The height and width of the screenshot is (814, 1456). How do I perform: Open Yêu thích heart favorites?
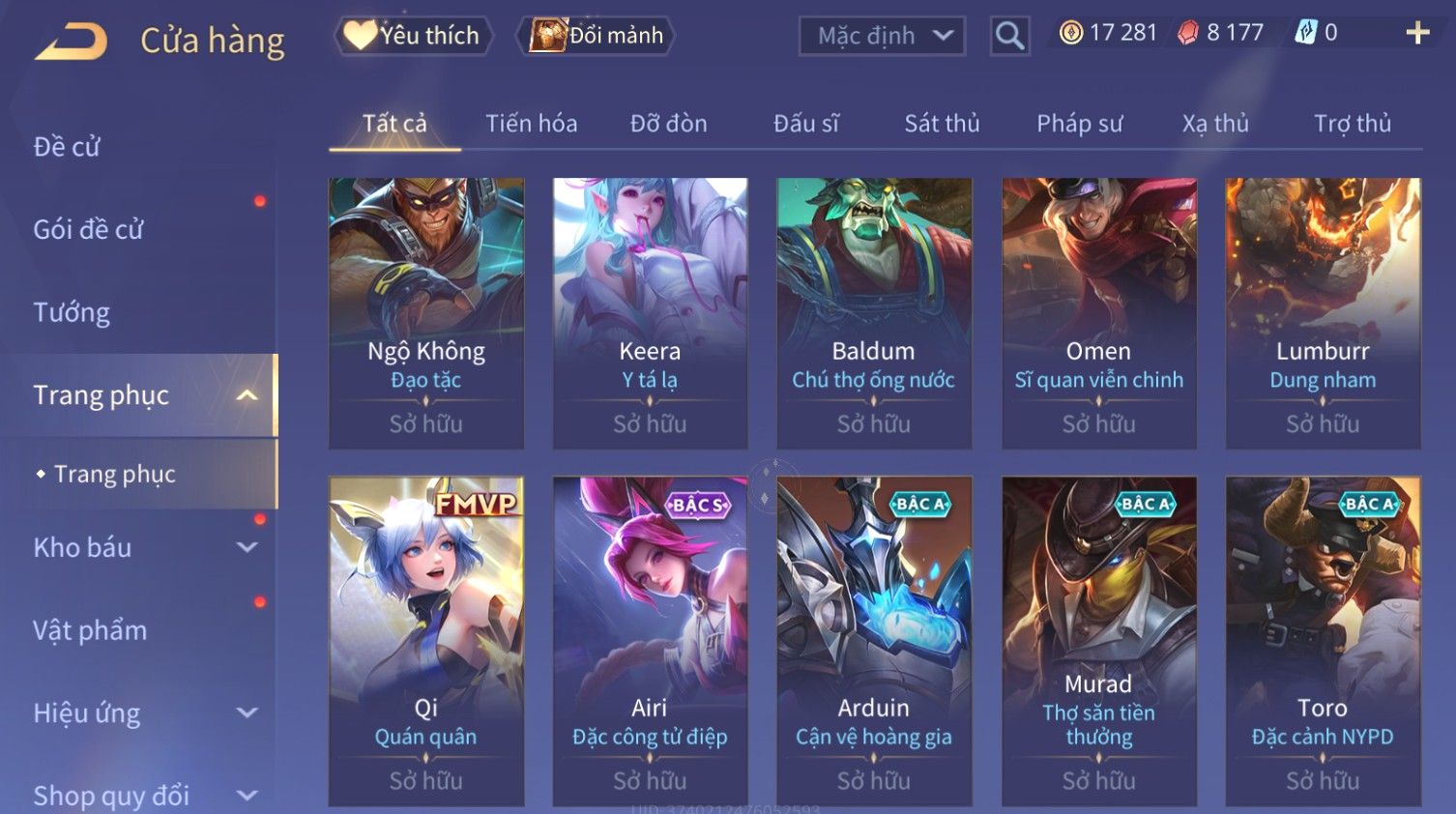(413, 36)
